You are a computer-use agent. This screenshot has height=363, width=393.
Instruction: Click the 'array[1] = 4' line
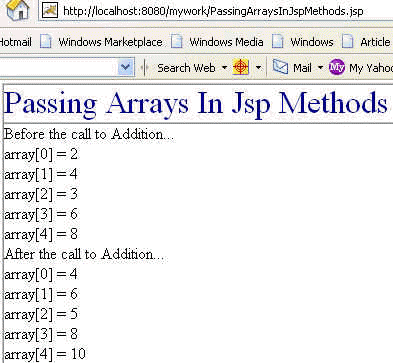click(x=41, y=174)
